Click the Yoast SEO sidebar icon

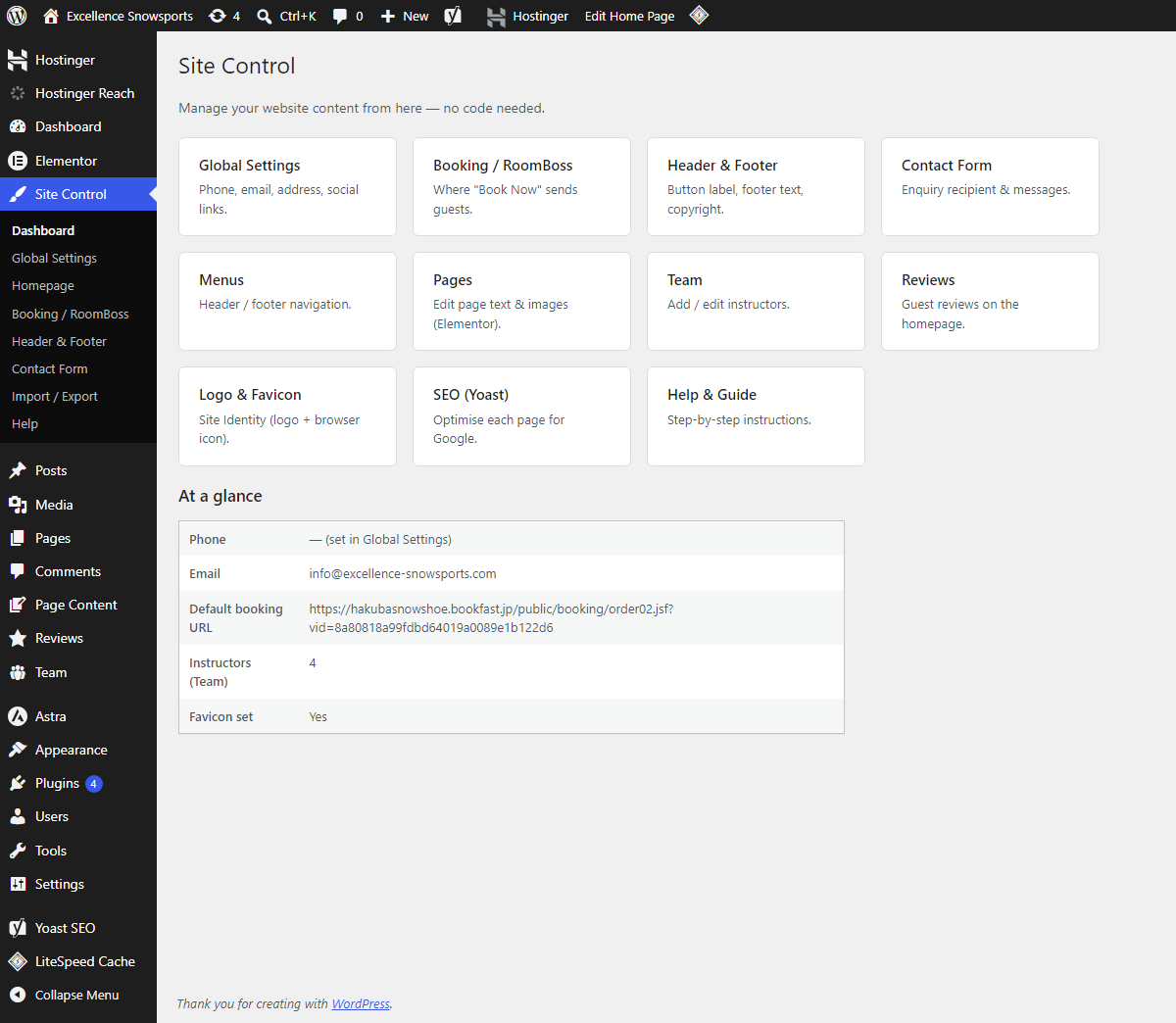[18, 928]
